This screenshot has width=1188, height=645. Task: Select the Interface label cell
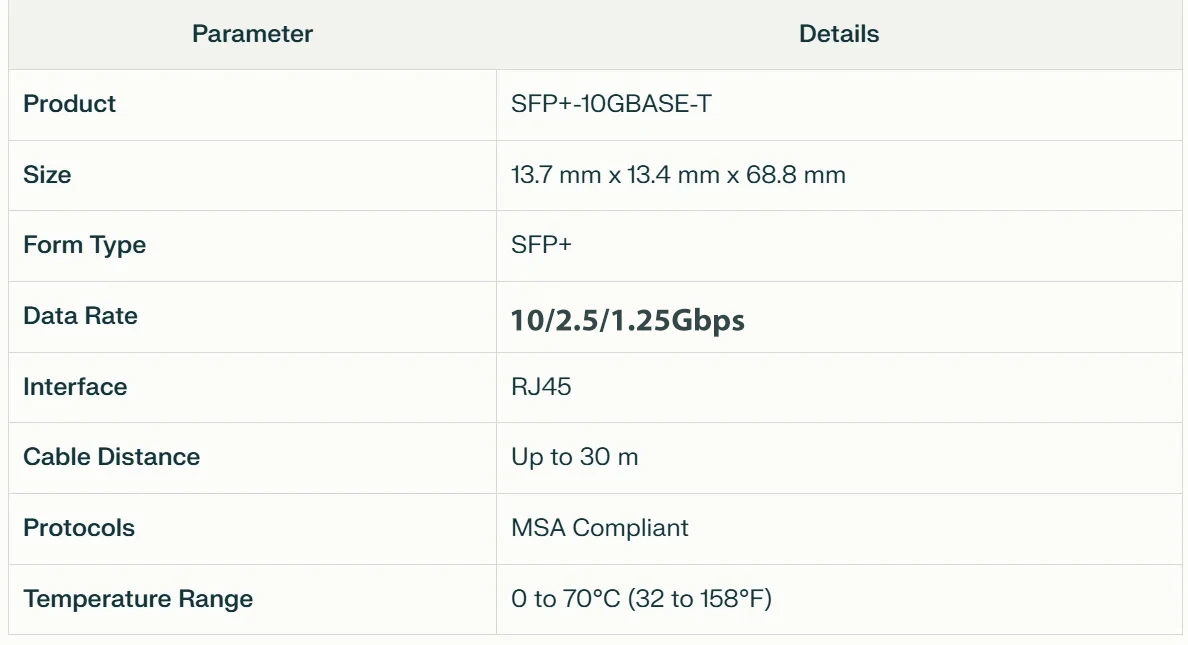75,387
